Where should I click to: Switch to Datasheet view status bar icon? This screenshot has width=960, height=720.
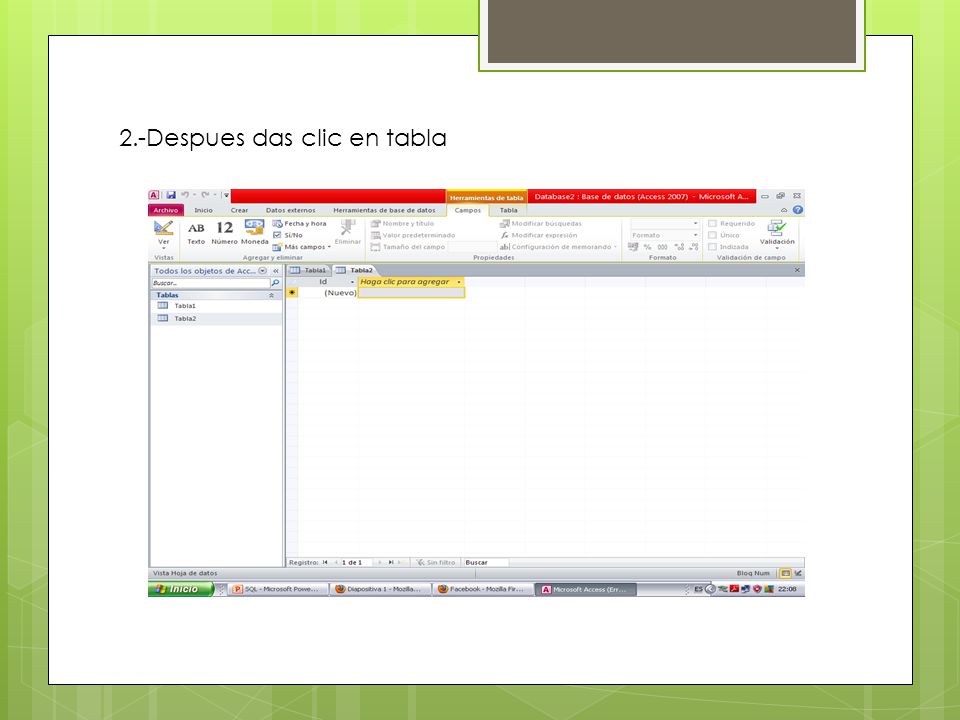point(785,573)
